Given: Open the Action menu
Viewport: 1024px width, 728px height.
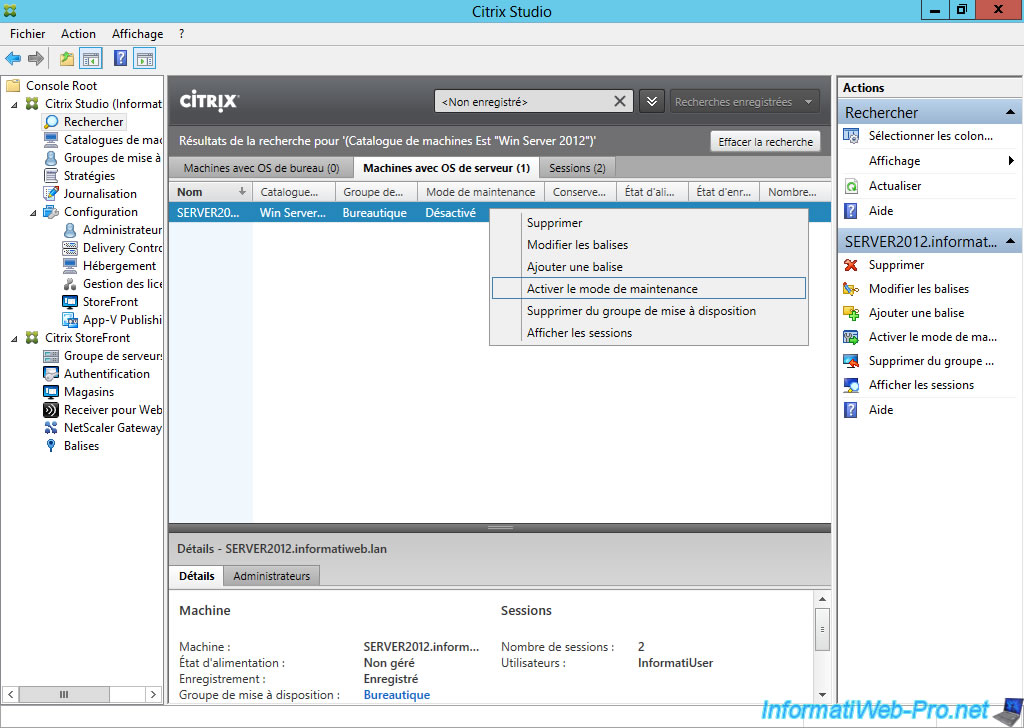Looking at the screenshot, I should tap(78, 34).
